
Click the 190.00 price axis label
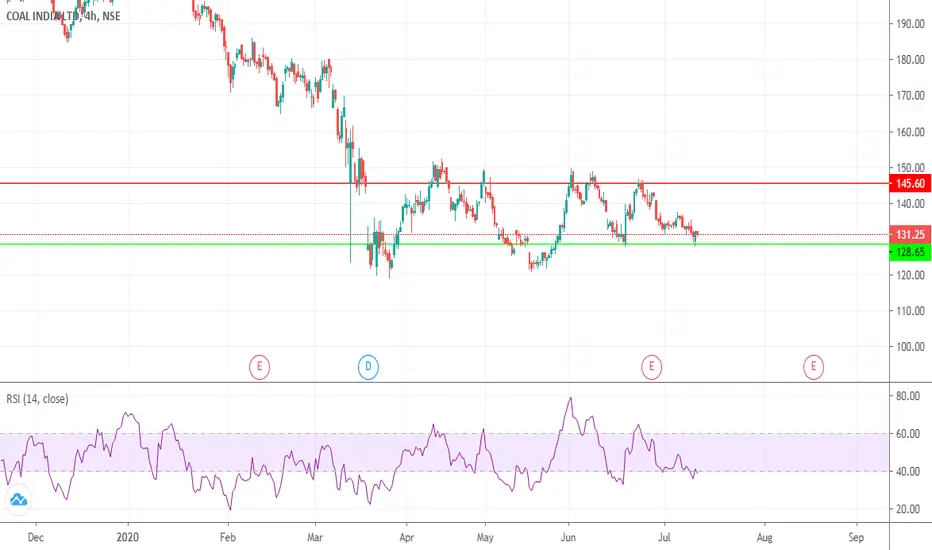pos(910,24)
